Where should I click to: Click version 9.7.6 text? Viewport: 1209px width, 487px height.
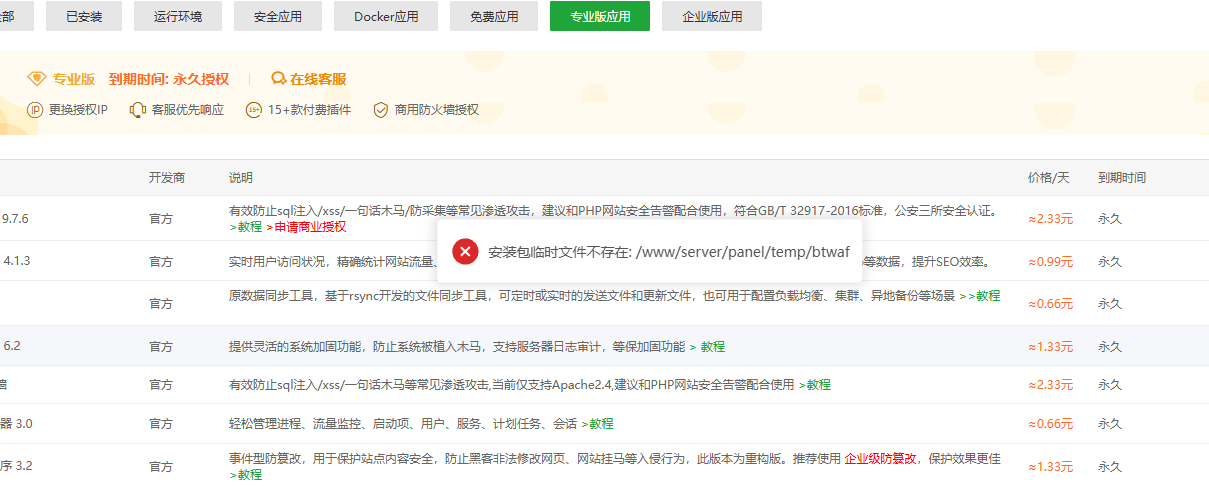click(16, 218)
